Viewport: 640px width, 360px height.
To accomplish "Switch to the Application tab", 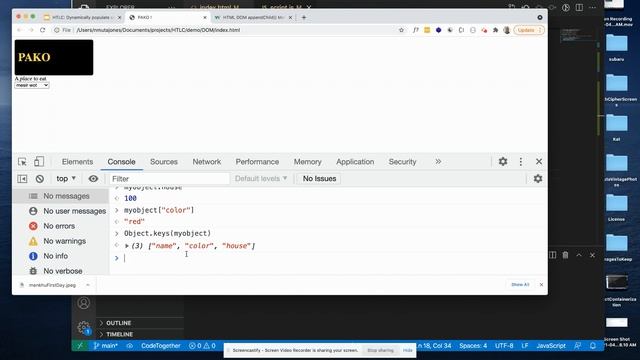I will click(355, 162).
